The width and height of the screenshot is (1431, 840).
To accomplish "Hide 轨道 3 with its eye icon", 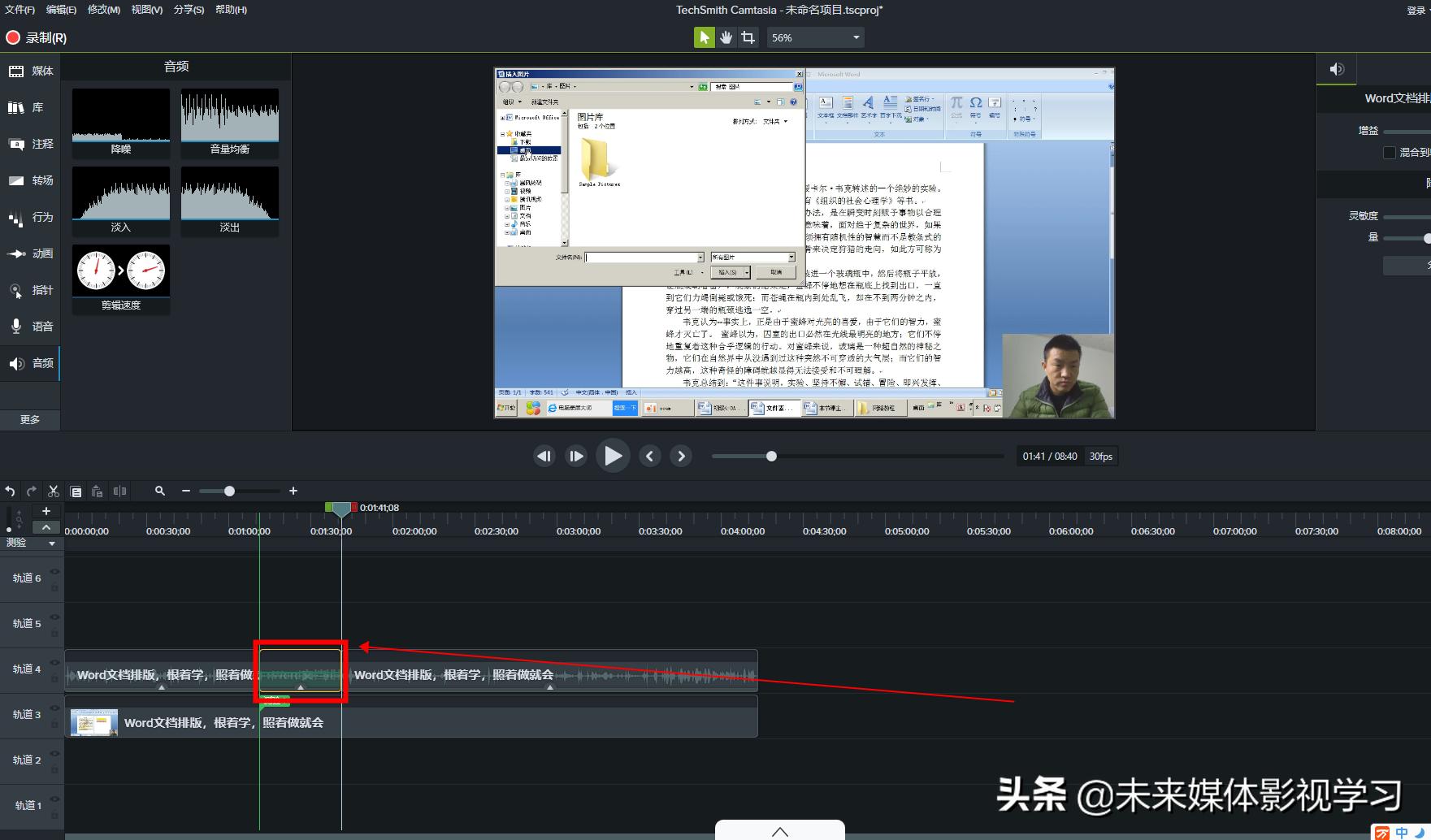I will pyautogui.click(x=55, y=708).
